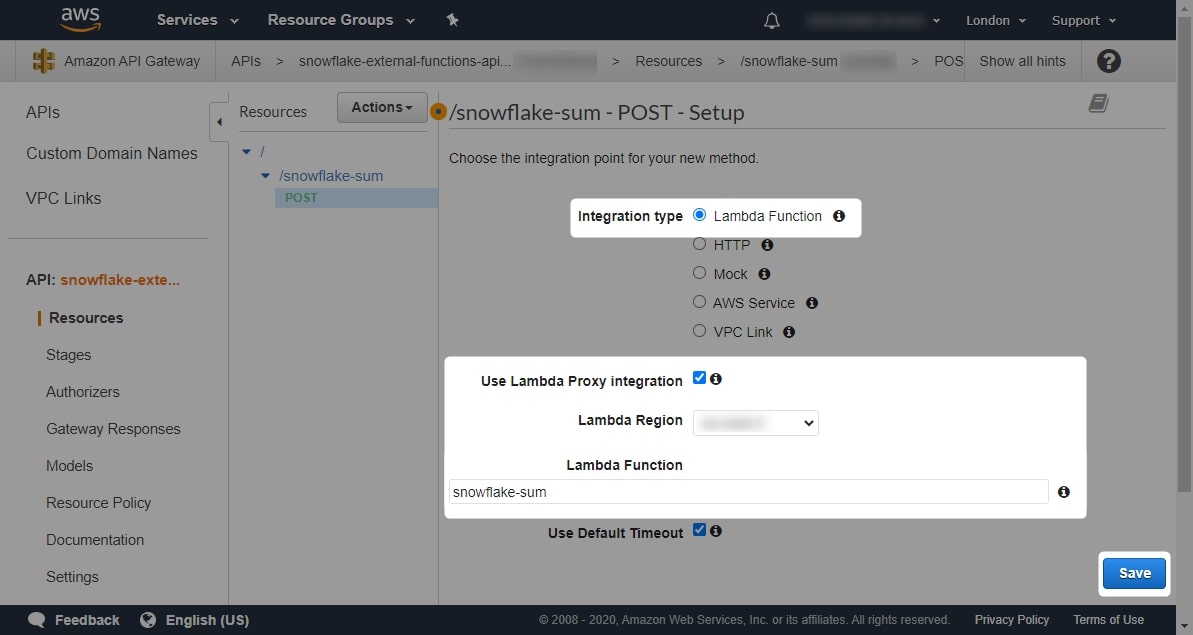Select HTTP integration type
The width and height of the screenshot is (1193, 635).
(699, 244)
